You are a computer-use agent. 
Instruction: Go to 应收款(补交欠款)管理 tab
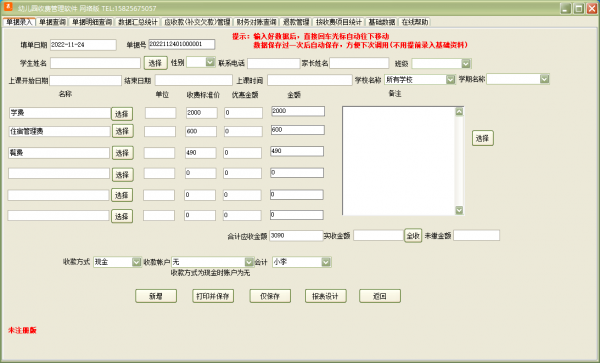click(197, 22)
